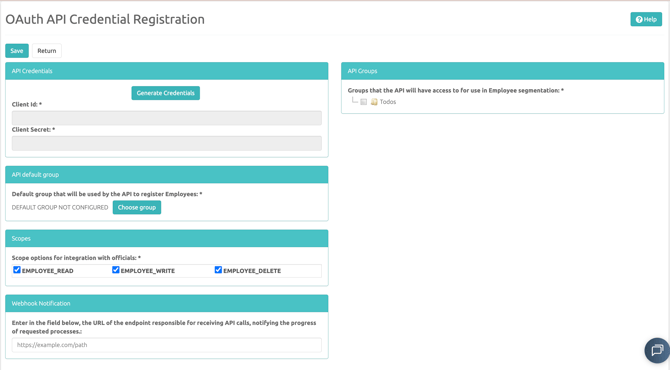Click the Client Id label
This screenshot has height=370, width=670.
tap(27, 104)
